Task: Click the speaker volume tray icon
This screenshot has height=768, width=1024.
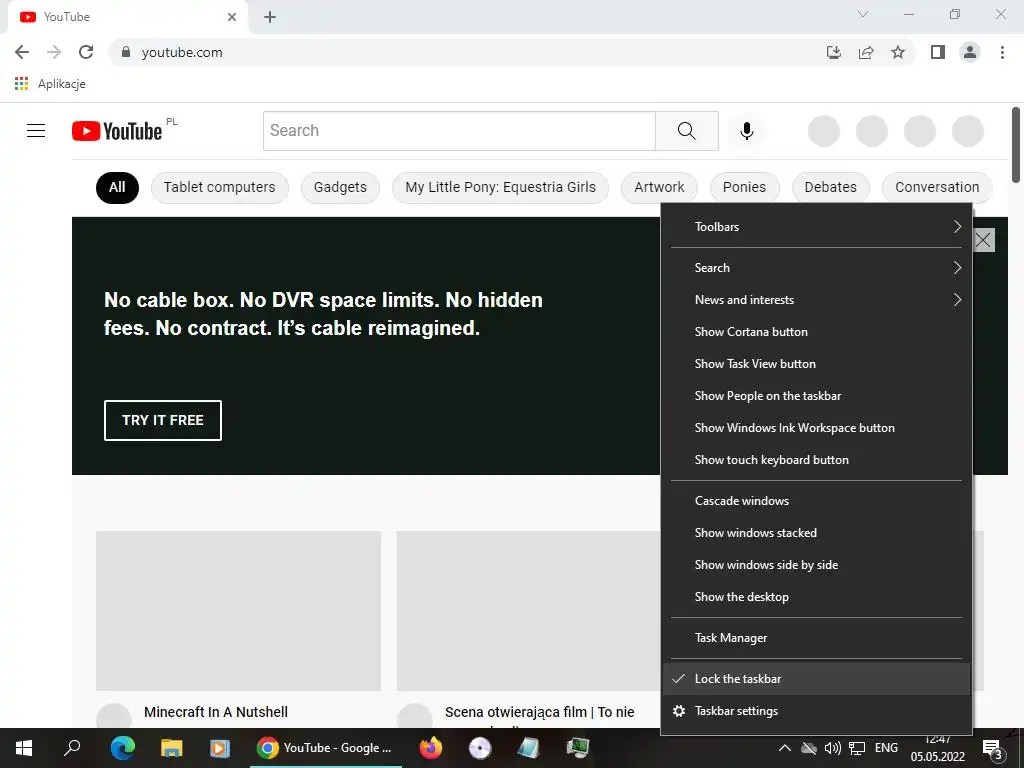Action: (x=832, y=748)
